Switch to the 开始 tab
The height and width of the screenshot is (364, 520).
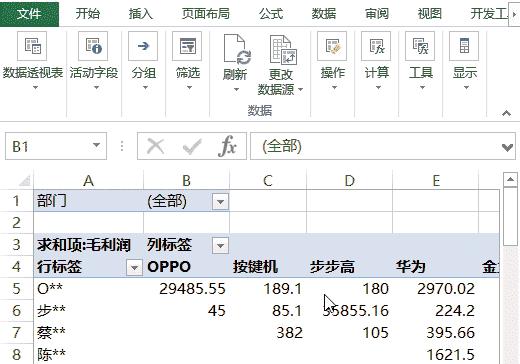click(x=87, y=14)
